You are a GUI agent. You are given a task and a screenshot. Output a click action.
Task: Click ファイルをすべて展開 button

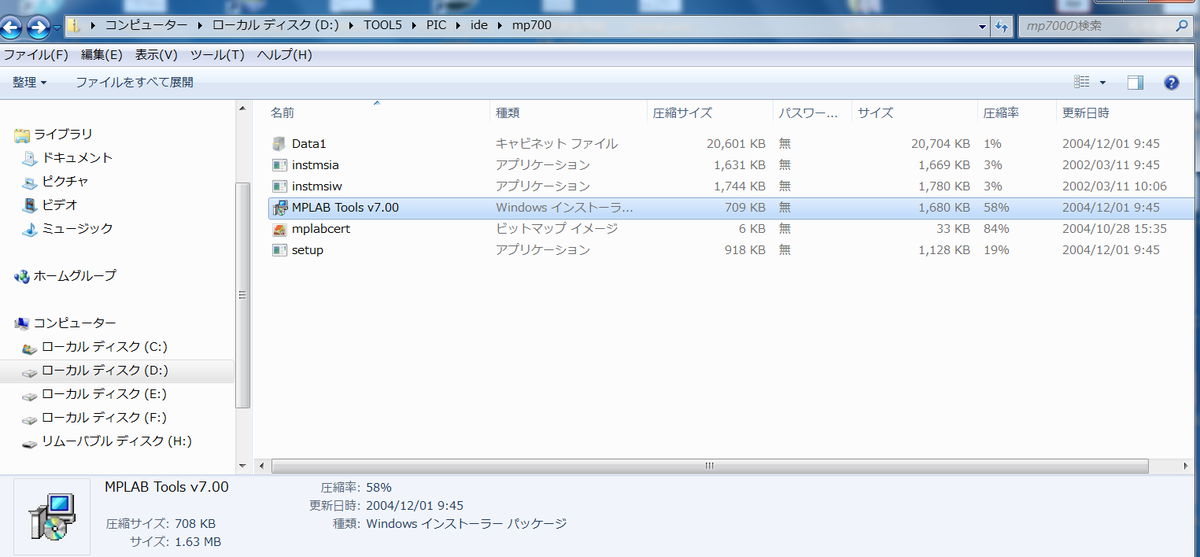coord(134,82)
